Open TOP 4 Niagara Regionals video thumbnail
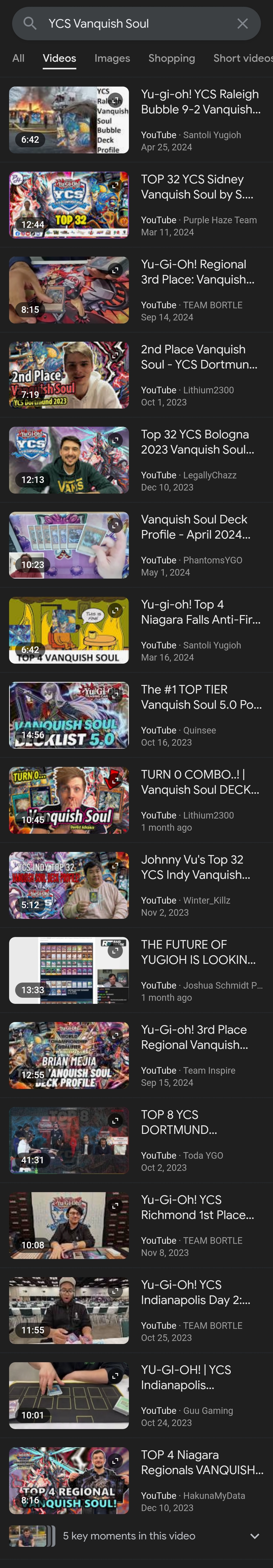The height and width of the screenshot is (1568, 273). click(69, 1481)
